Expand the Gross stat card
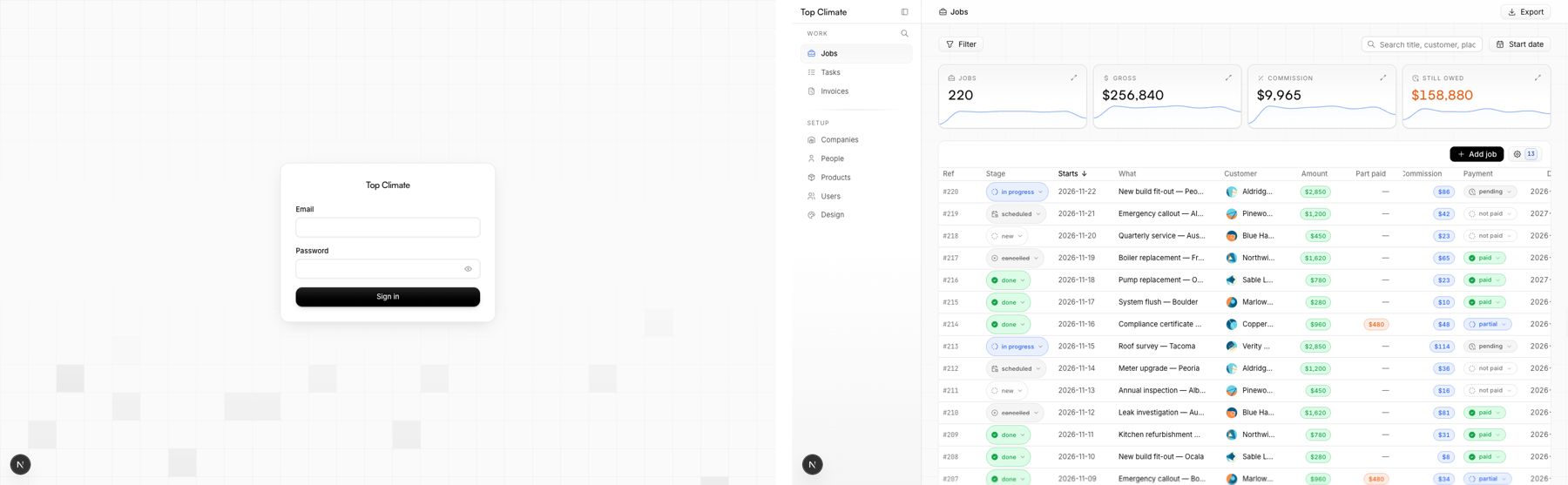1568x485 pixels. [1228, 77]
